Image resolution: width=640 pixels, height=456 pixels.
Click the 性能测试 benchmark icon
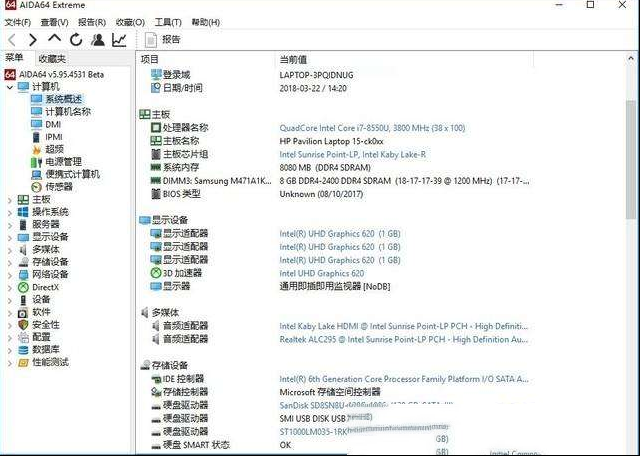[23, 363]
